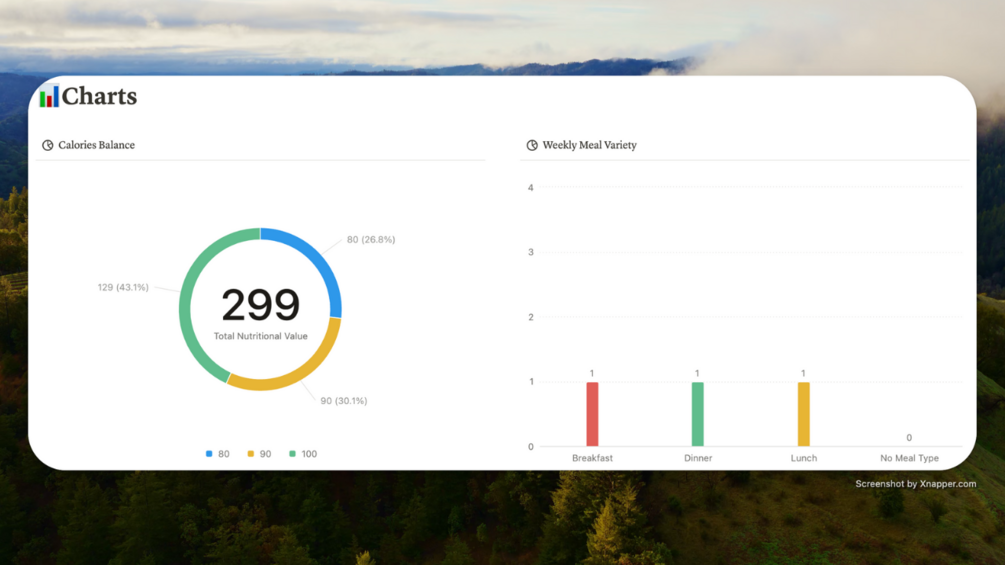1005x565 pixels.
Task: Toggle the 80 legend label
Action: 224,454
